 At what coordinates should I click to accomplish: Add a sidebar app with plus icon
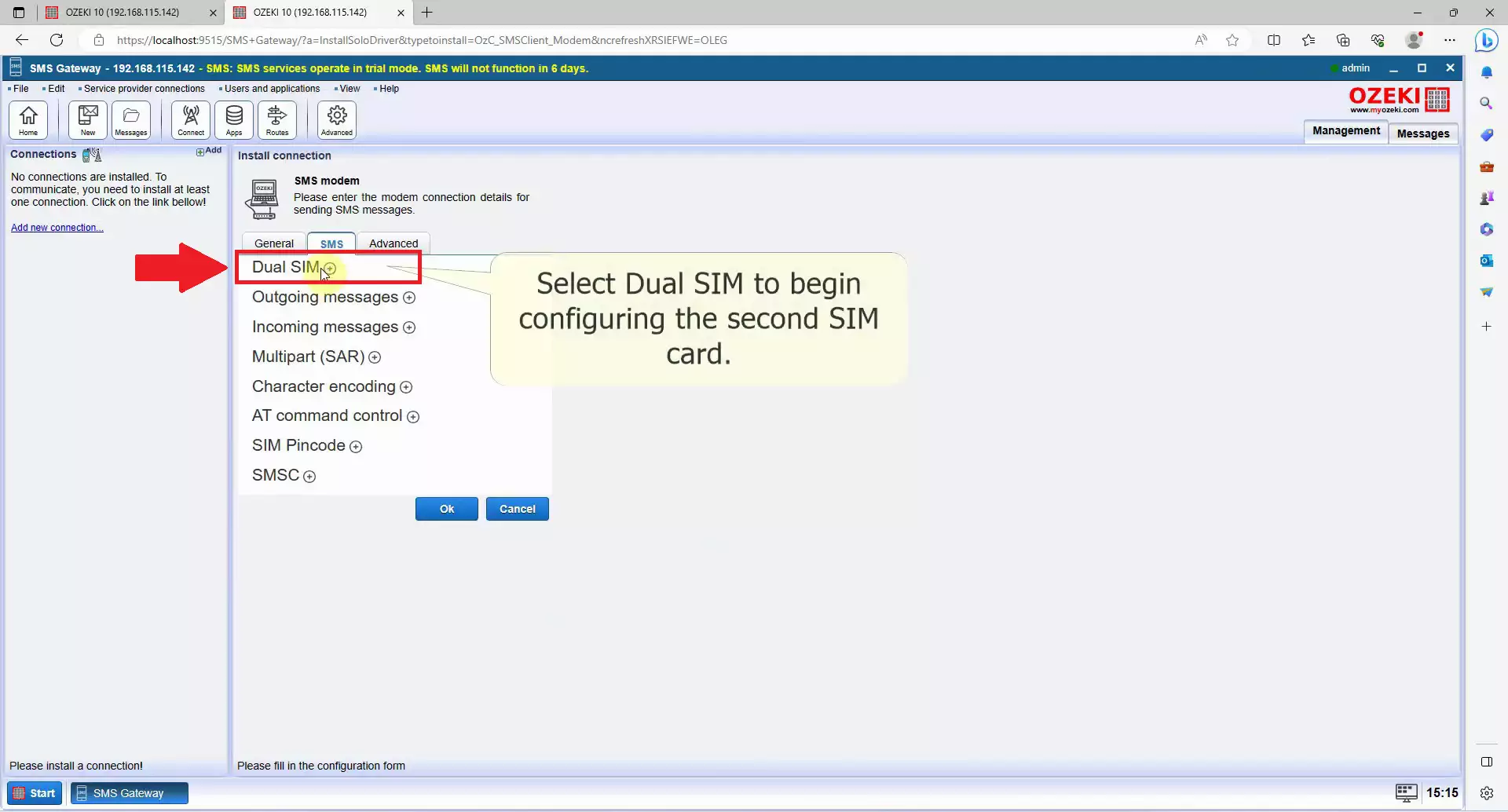click(x=1486, y=326)
